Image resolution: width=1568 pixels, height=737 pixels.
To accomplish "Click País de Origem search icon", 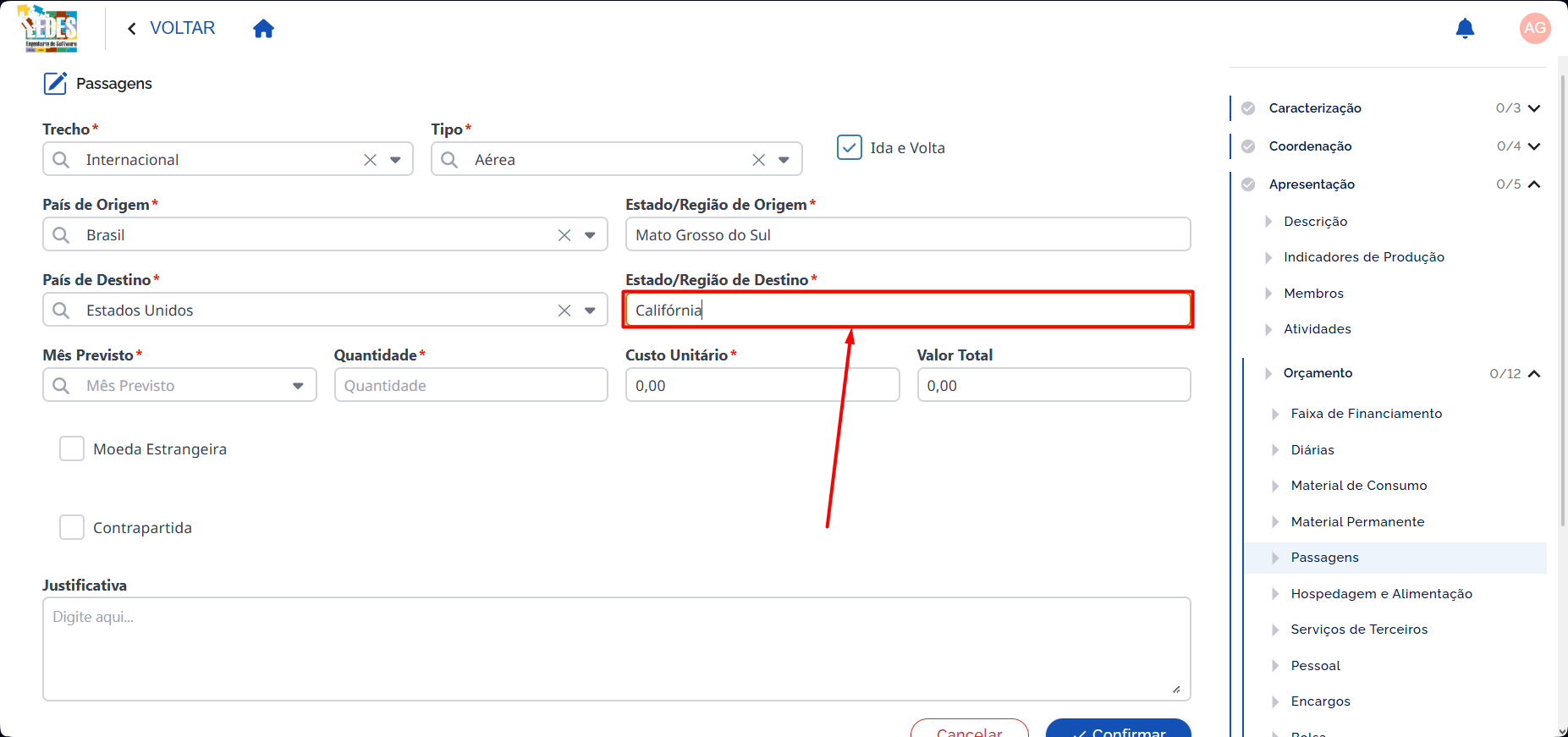I will 61,235.
